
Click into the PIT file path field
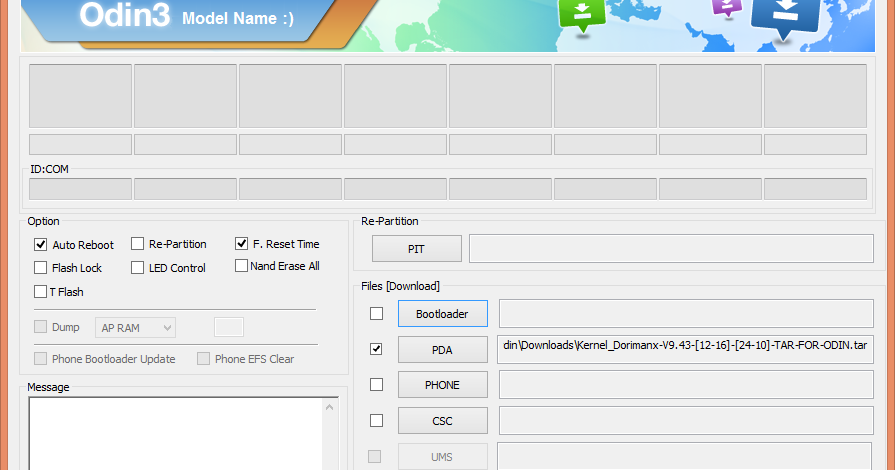coord(671,249)
